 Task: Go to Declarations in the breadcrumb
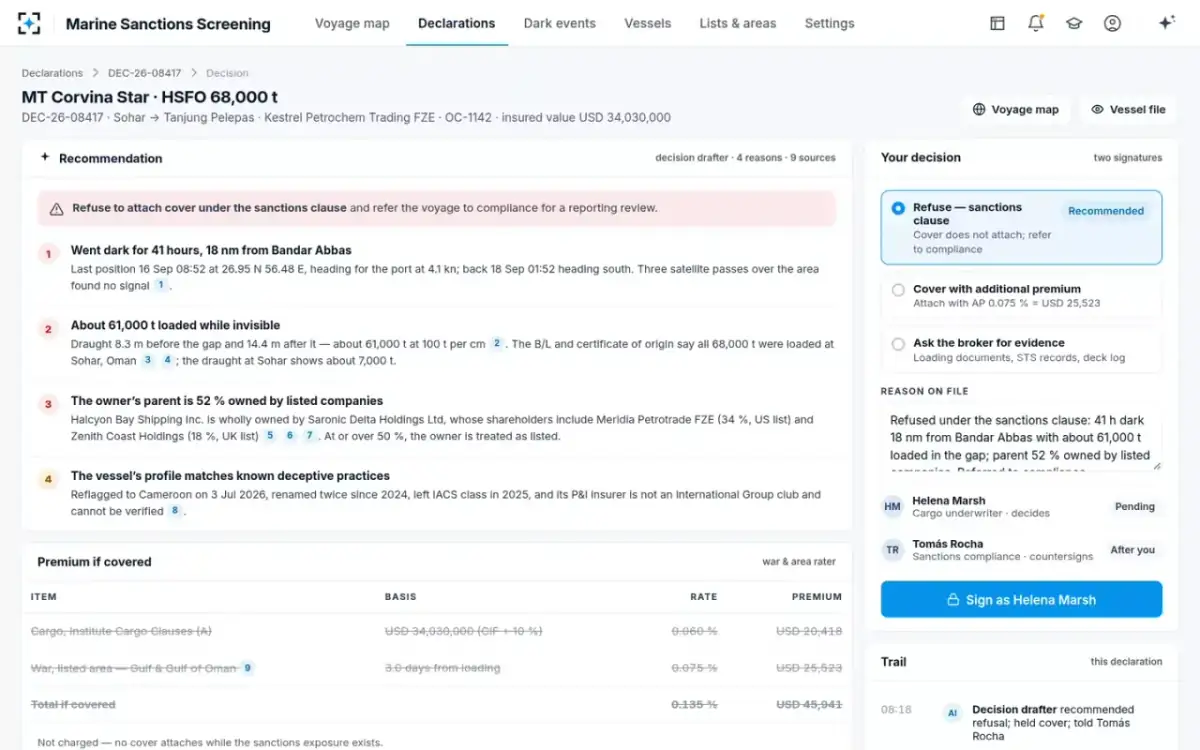(52, 73)
